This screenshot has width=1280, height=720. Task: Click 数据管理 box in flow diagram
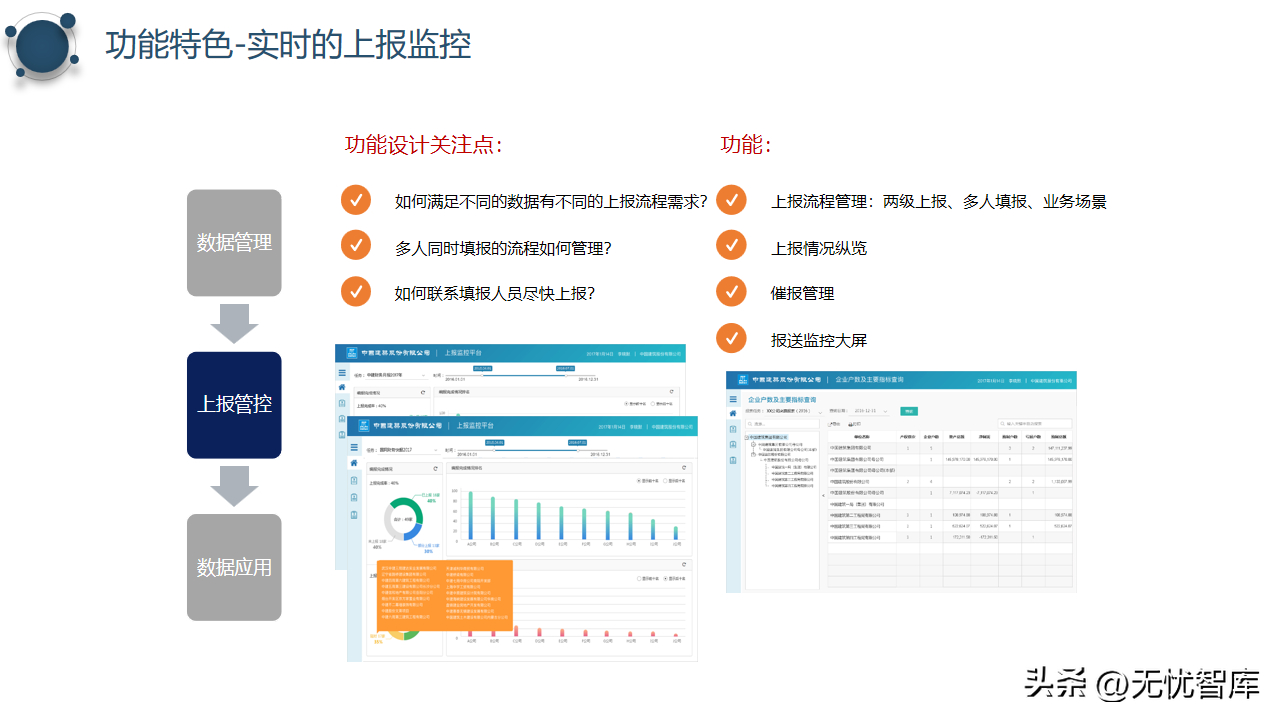point(234,243)
